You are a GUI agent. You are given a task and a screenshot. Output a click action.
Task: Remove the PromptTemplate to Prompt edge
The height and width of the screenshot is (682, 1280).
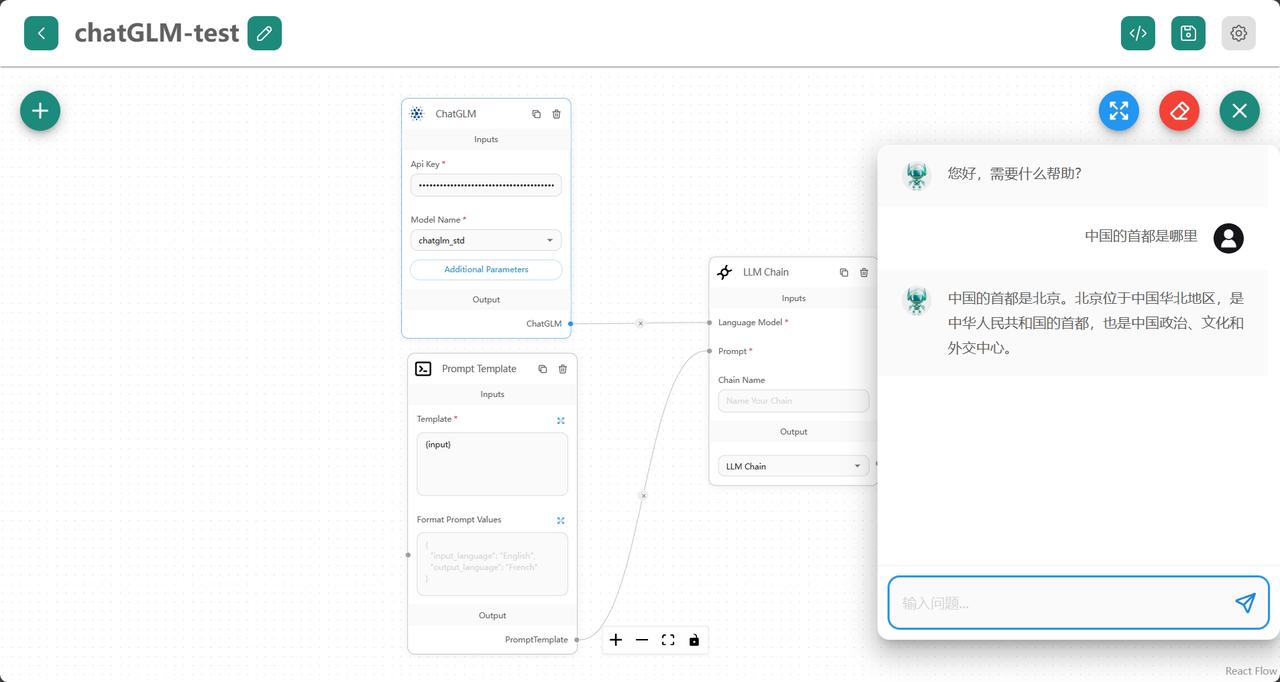(x=643, y=495)
